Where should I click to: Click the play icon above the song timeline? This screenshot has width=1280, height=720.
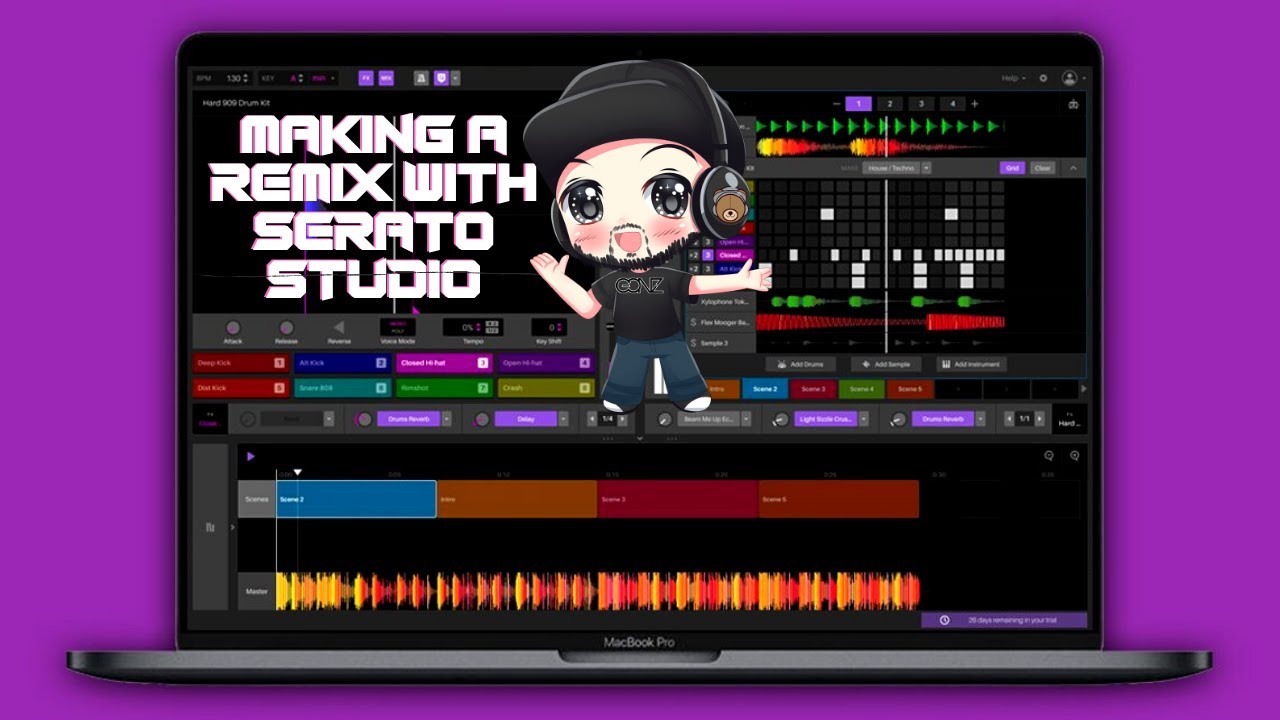(250, 456)
